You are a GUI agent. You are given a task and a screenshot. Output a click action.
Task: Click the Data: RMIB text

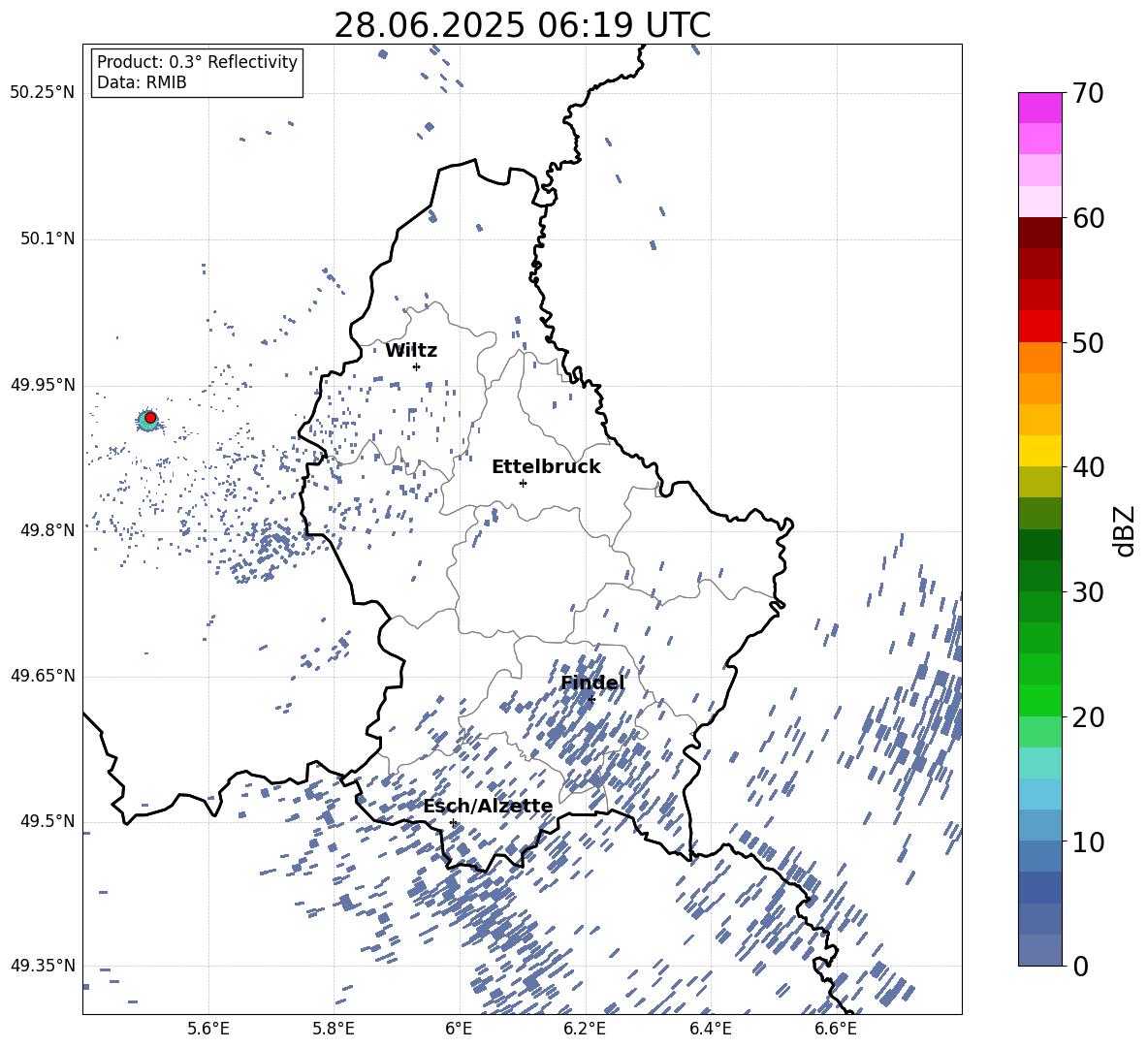click(142, 82)
